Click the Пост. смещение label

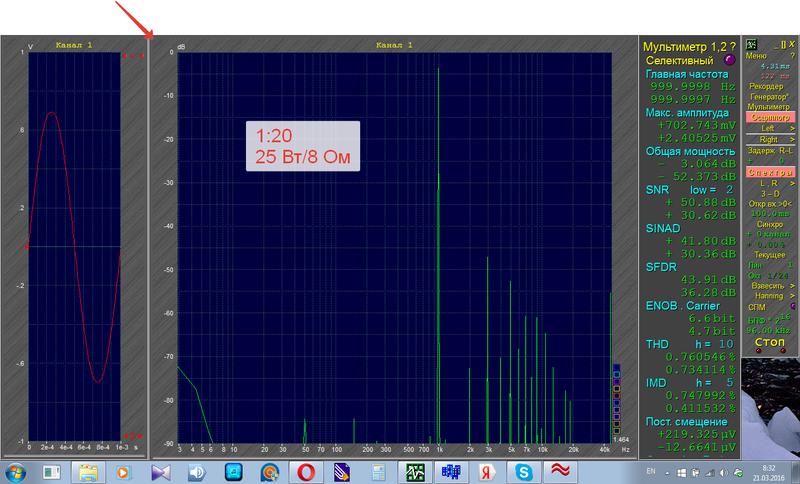(x=686, y=422)
